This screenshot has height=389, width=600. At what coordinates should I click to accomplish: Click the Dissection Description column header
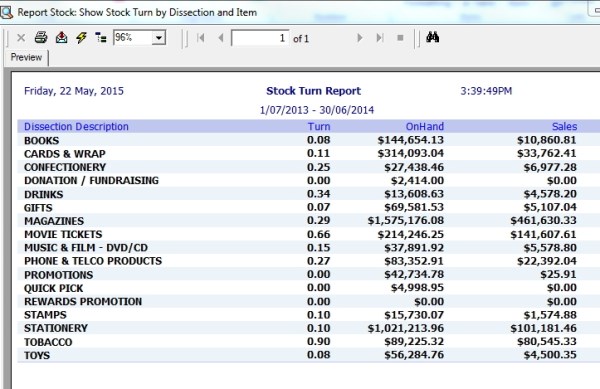point(76,127)
